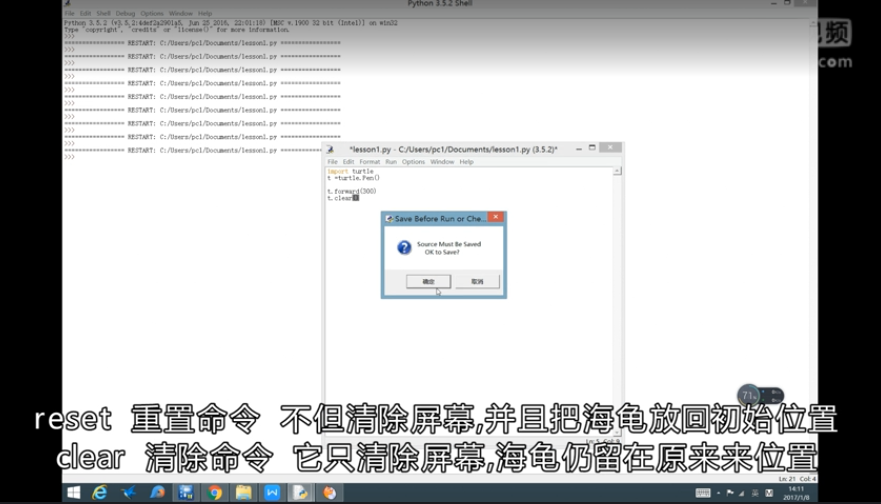The height and width of the screenshot is (504, 881).
Task: Open the taskbar icon left of Control Panel
Action: pyautogui.click(x=157, y=493)
